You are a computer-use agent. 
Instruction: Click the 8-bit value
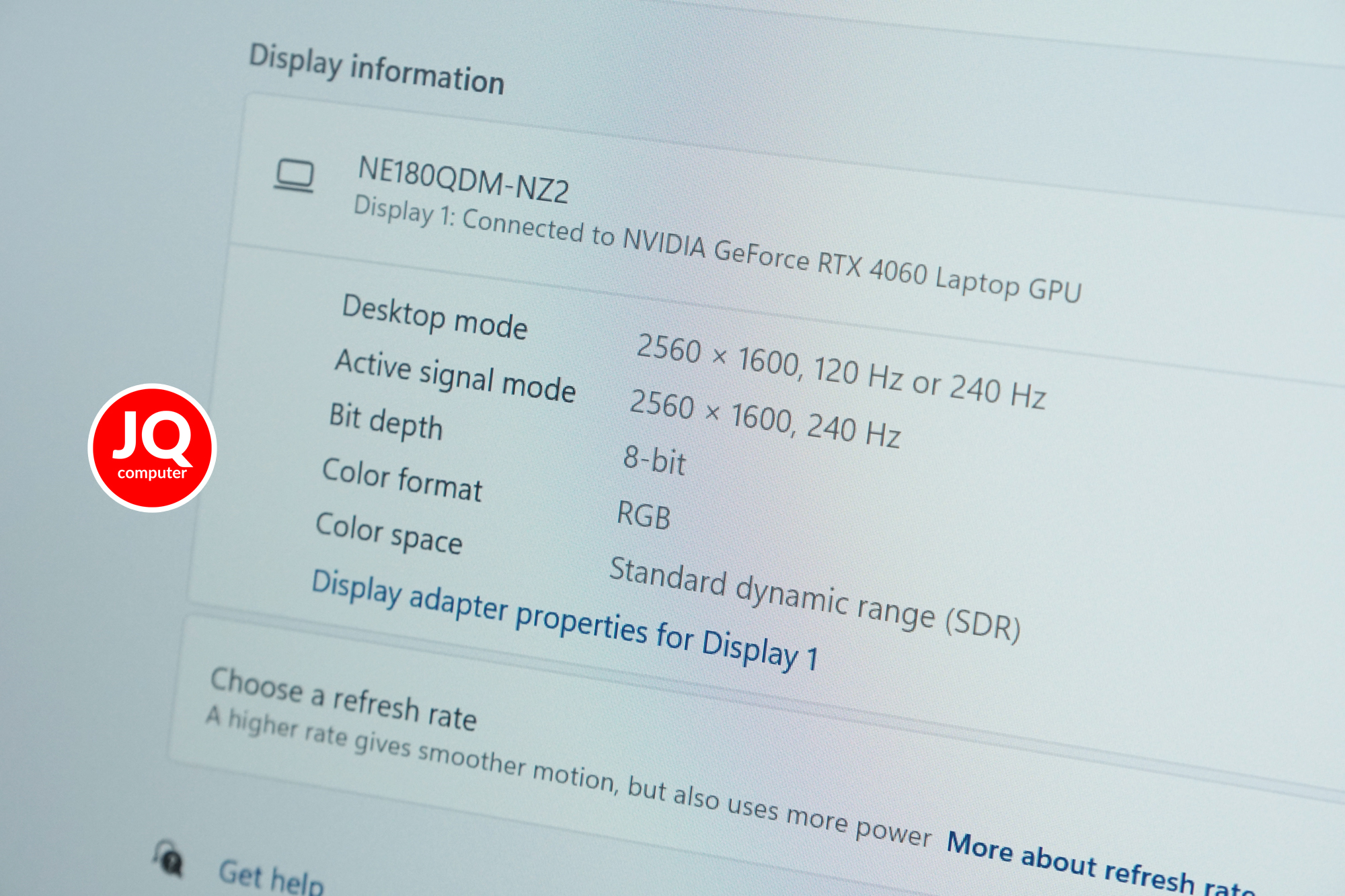click(x=654, y=460)
